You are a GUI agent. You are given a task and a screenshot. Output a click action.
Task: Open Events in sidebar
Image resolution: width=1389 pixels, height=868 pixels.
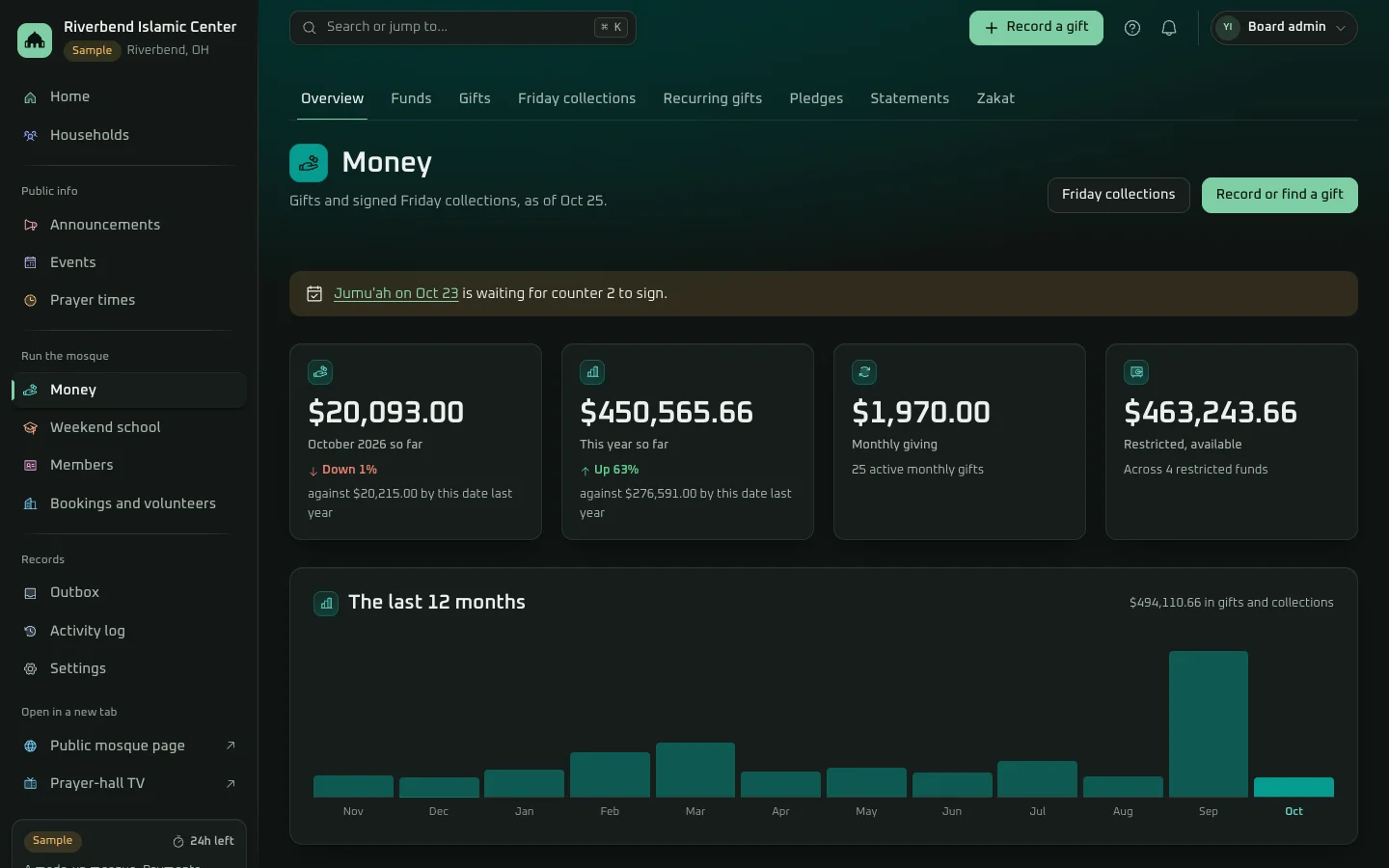pos(129,262)
